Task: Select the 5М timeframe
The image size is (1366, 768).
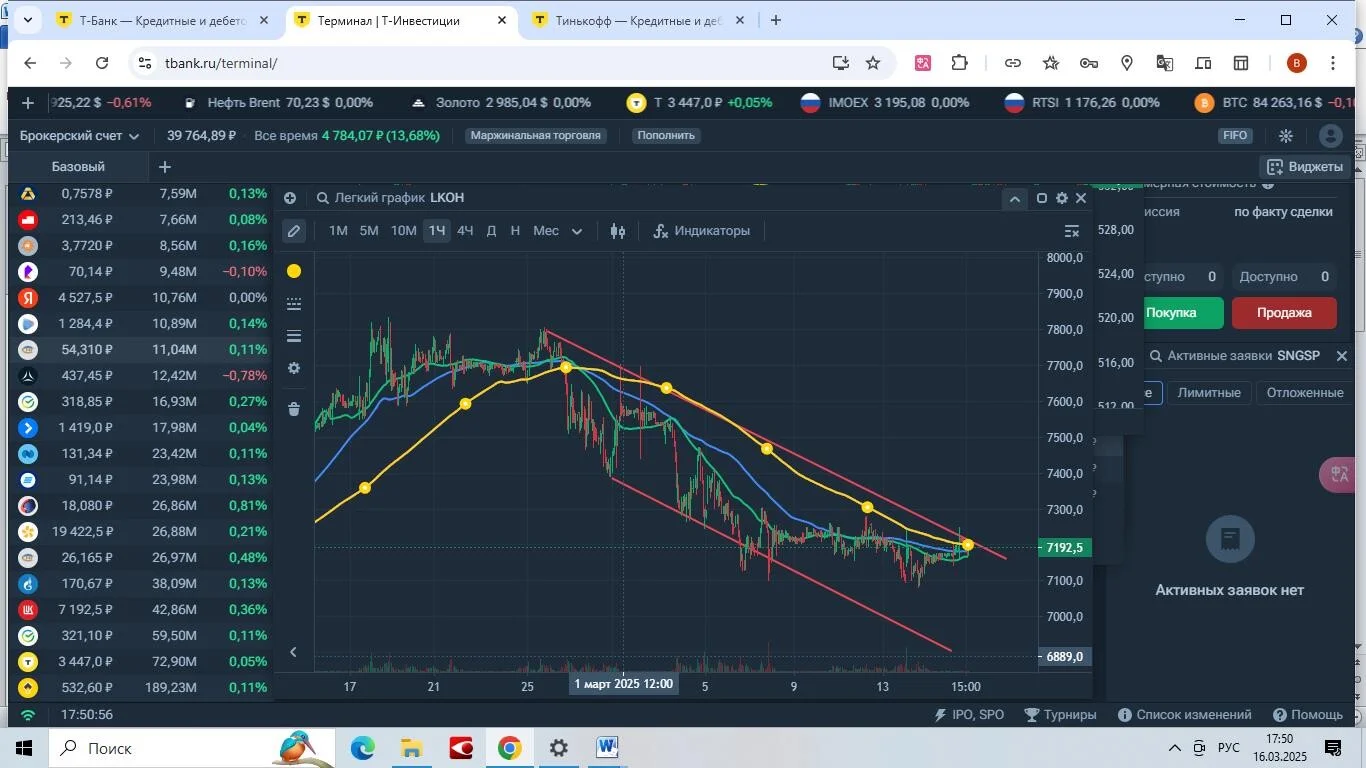Action: pos(369,231)
